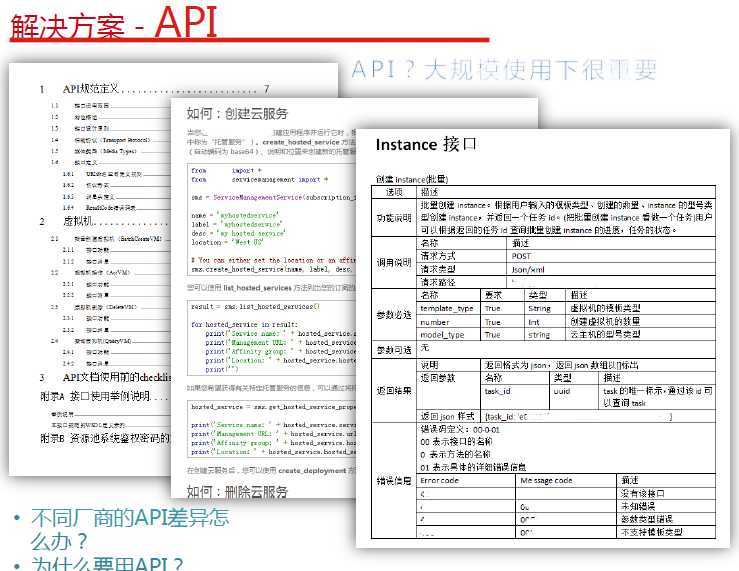This screenshot has height=571, width=739.
Task: Click the description '云主机的型号类型'
Action: pyautogui.click(x=605, y=334)
